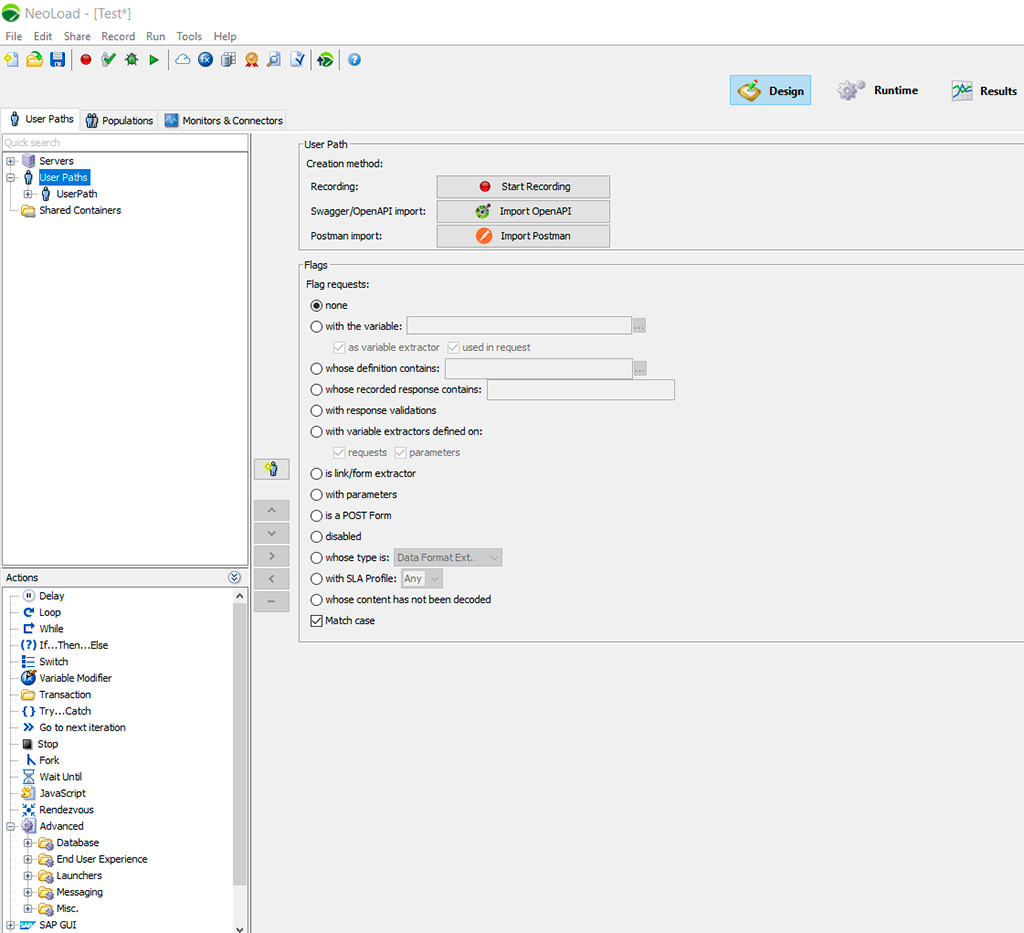Open the cloud toolbar icon
Viewport: 1024px width, 933px height.
pos(183,60)
